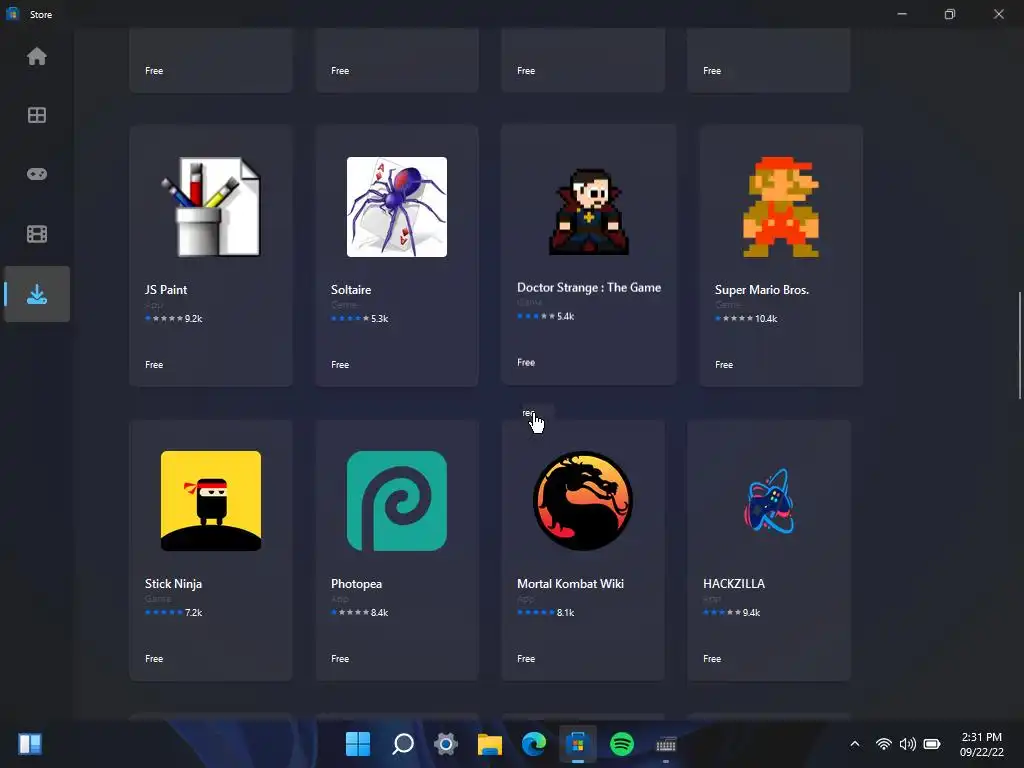Open the volume speaker tray icon

[908, 744]
